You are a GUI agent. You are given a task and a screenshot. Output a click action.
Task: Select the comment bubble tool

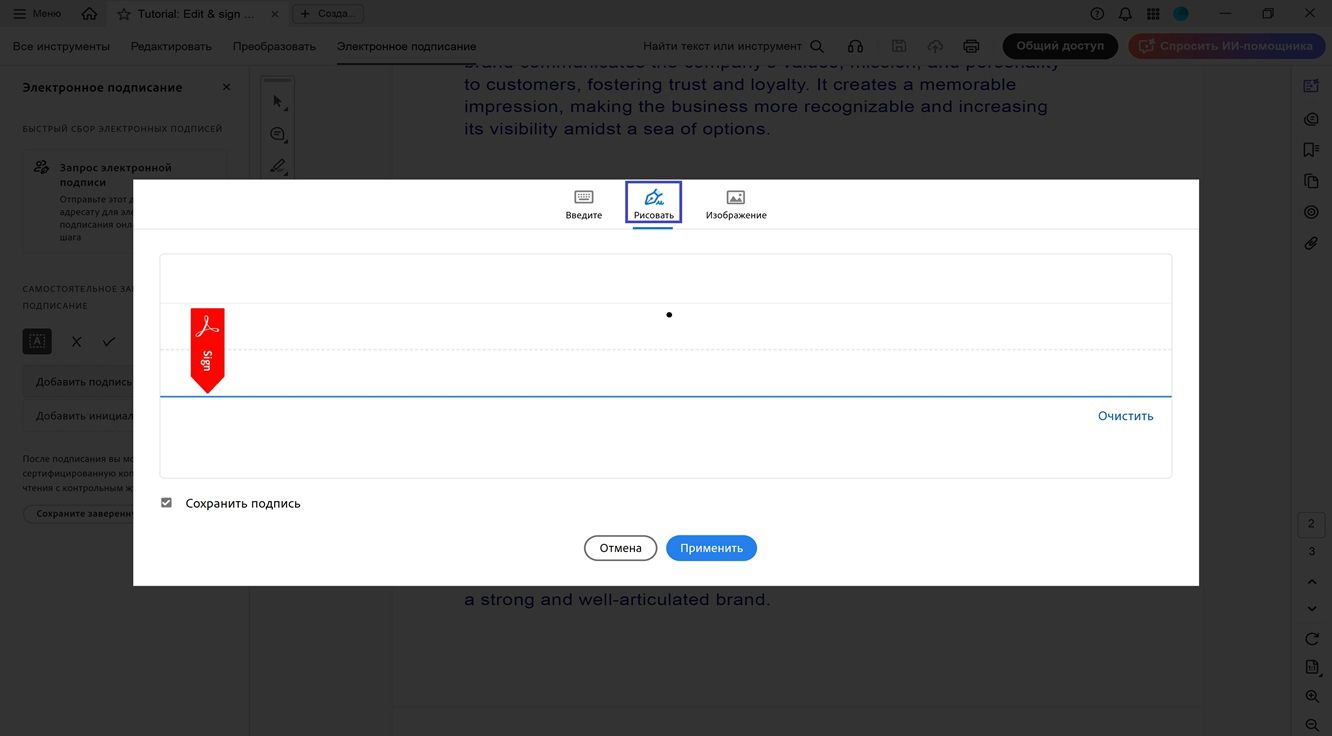tap(278, 134)
